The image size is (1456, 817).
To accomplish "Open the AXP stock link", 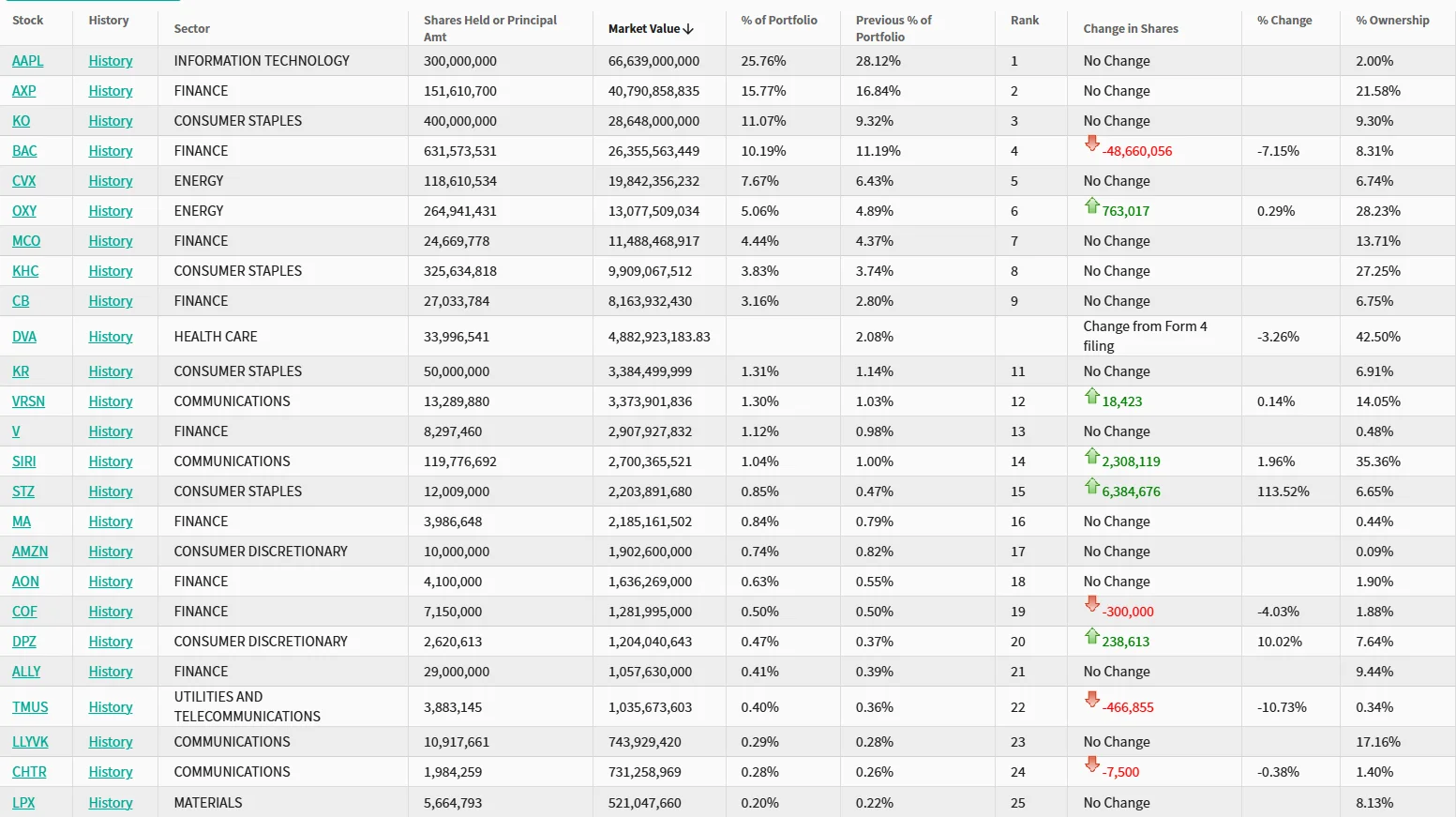I will [x=24, y=91].
